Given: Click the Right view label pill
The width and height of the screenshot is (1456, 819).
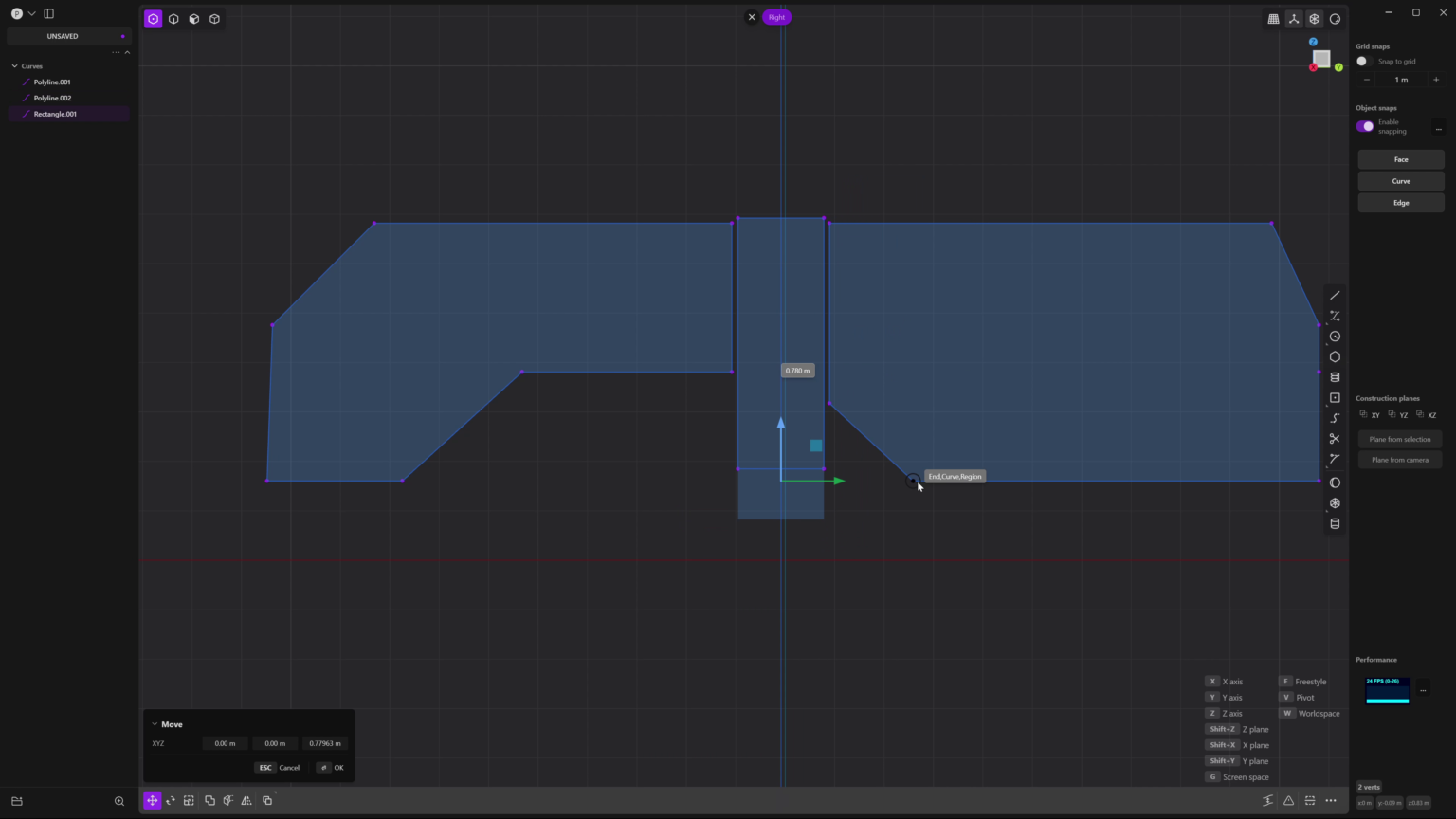Looking at the screenshot, I should click(776, 17).
